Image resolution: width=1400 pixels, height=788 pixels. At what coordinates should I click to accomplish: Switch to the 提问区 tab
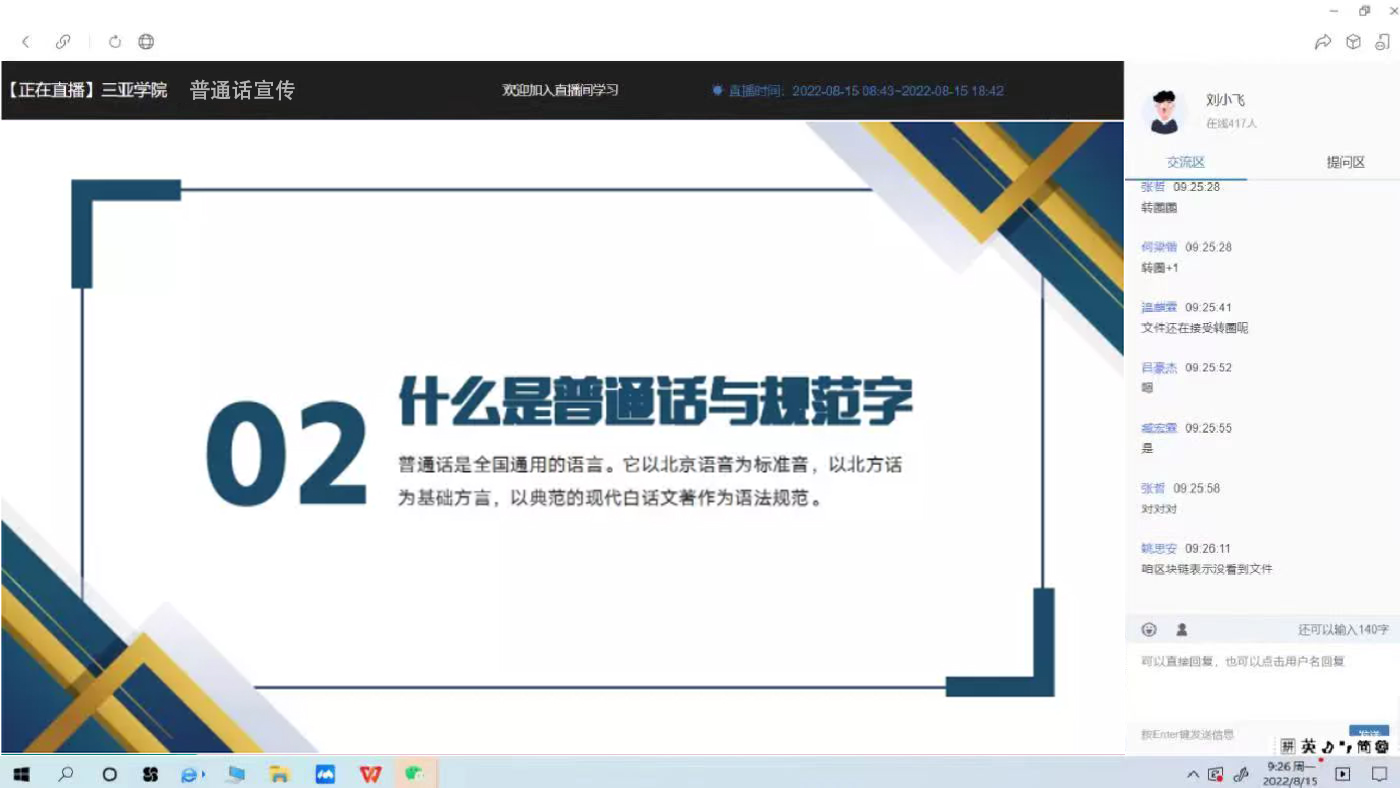[x=1345, y=161]
